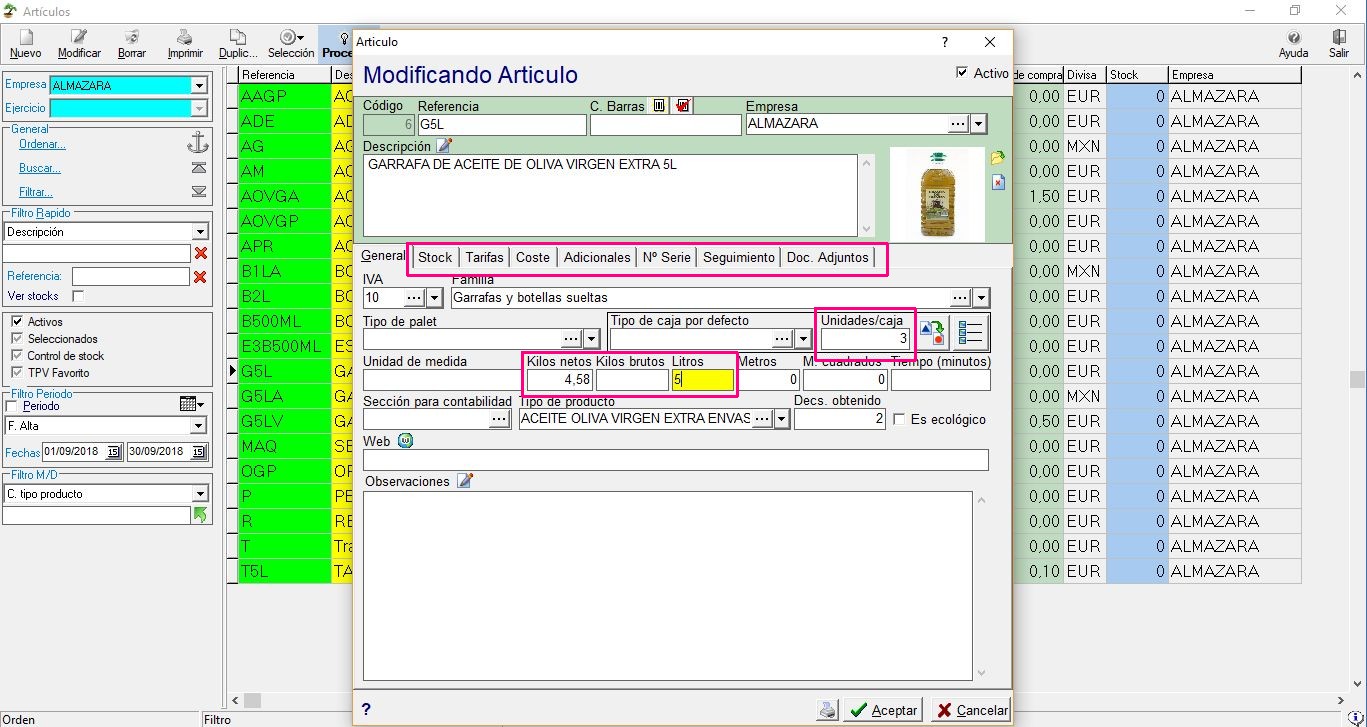
Task: Open the Web browser icon
Action: pyautogui.click(x=405, y=441)
